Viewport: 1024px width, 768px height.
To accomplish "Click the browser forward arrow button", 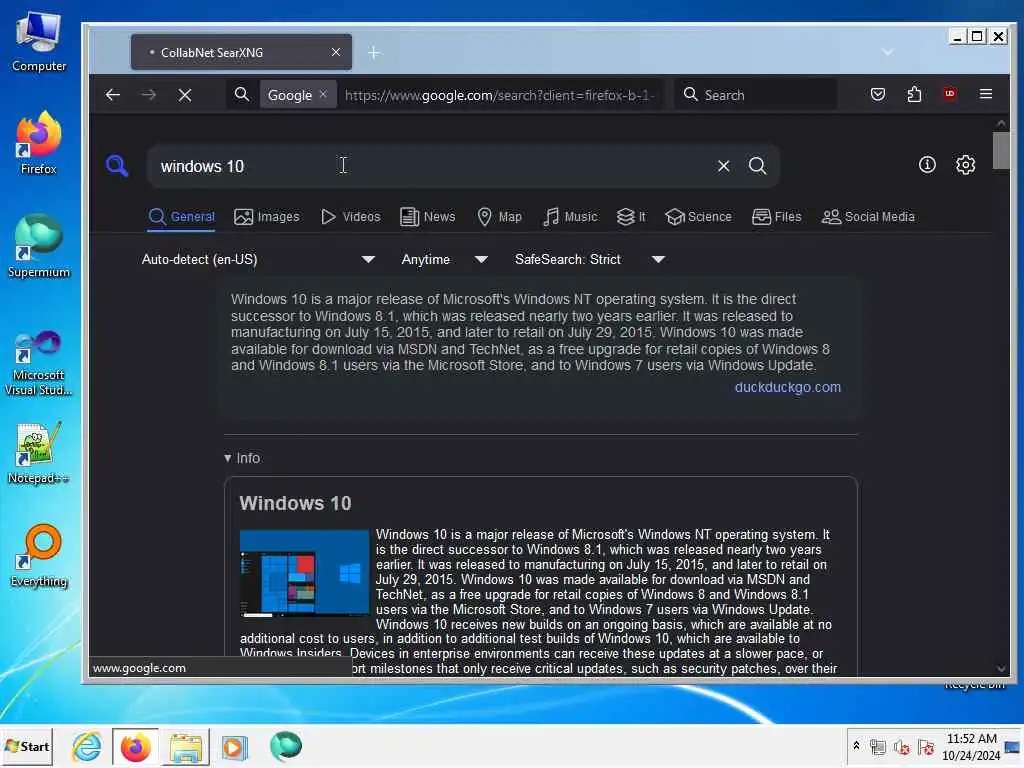I will coord(149,95).
